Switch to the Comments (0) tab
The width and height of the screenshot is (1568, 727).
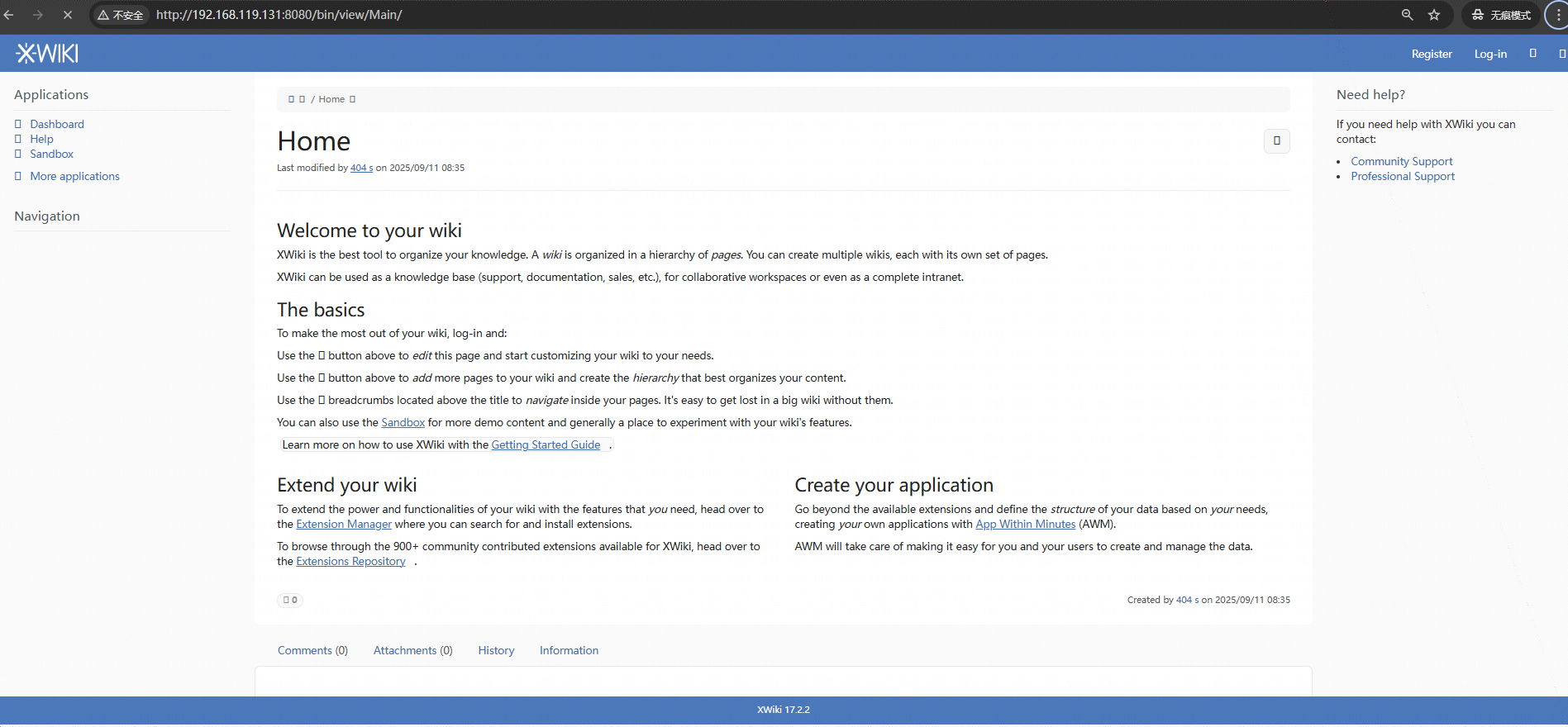(x=312, y=650)
